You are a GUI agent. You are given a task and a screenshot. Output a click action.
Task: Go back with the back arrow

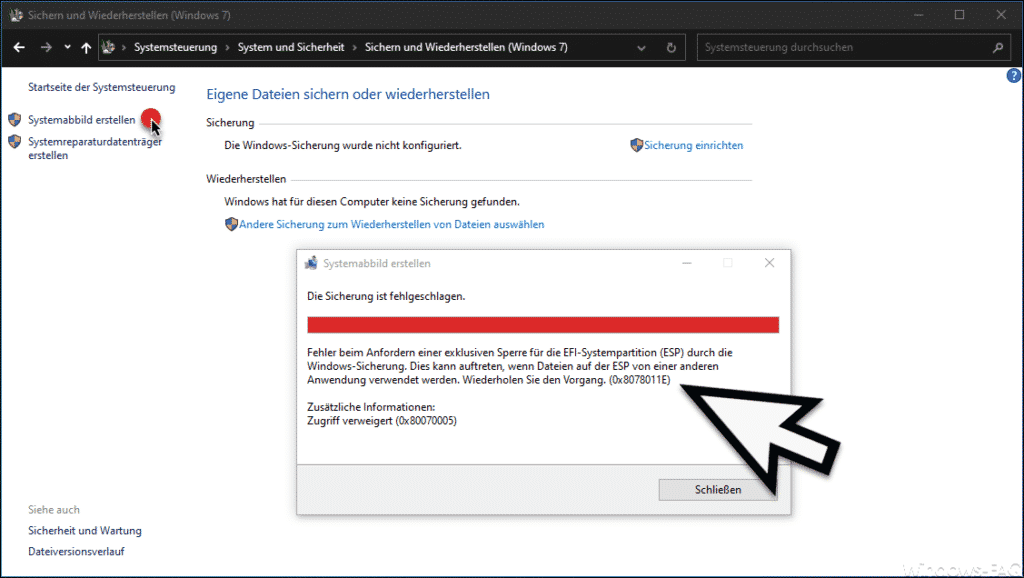coord(19,47)
